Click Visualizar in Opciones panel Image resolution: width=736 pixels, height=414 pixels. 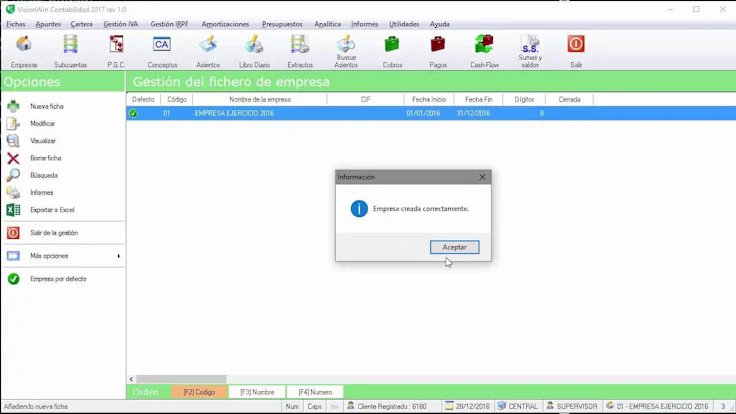coord(43,141)
